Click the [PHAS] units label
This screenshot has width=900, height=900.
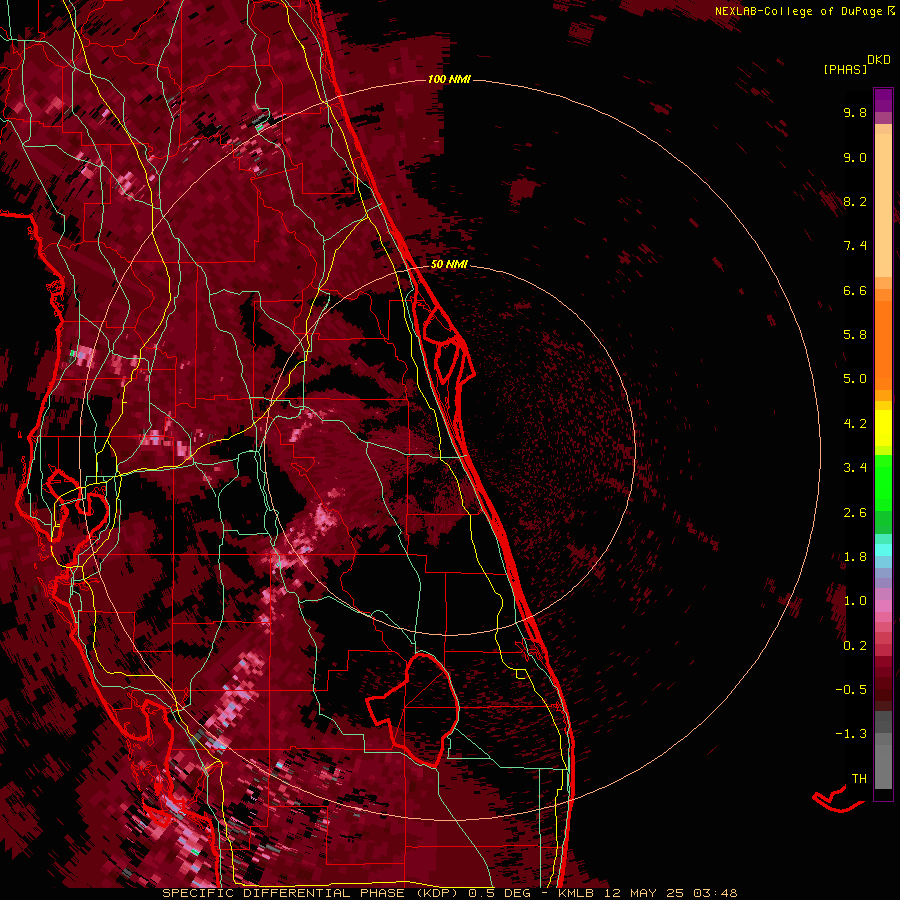[845, 69]
